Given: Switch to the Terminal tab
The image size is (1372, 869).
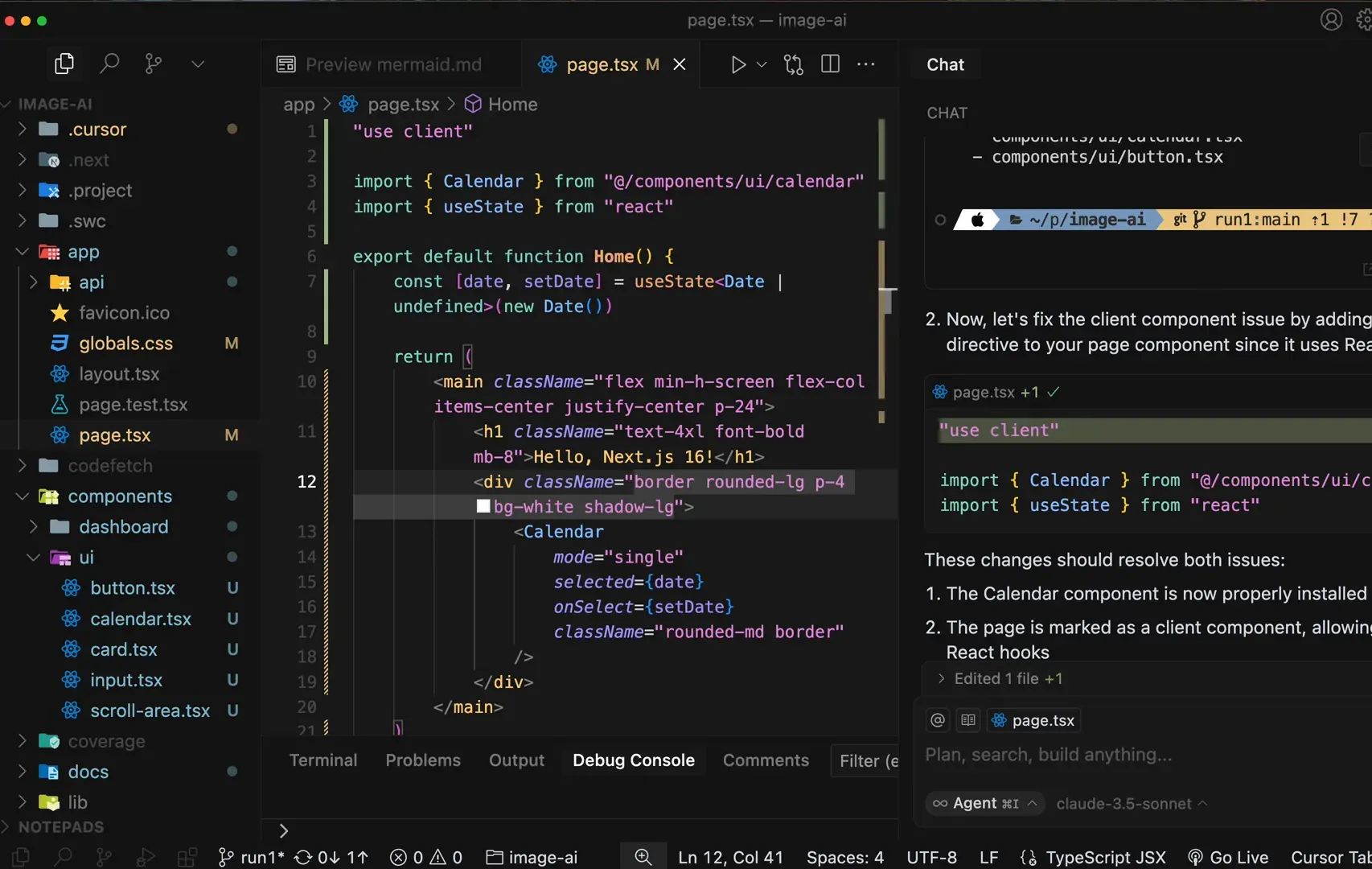Looking at the screenshot, I should [x=323, y=760].
